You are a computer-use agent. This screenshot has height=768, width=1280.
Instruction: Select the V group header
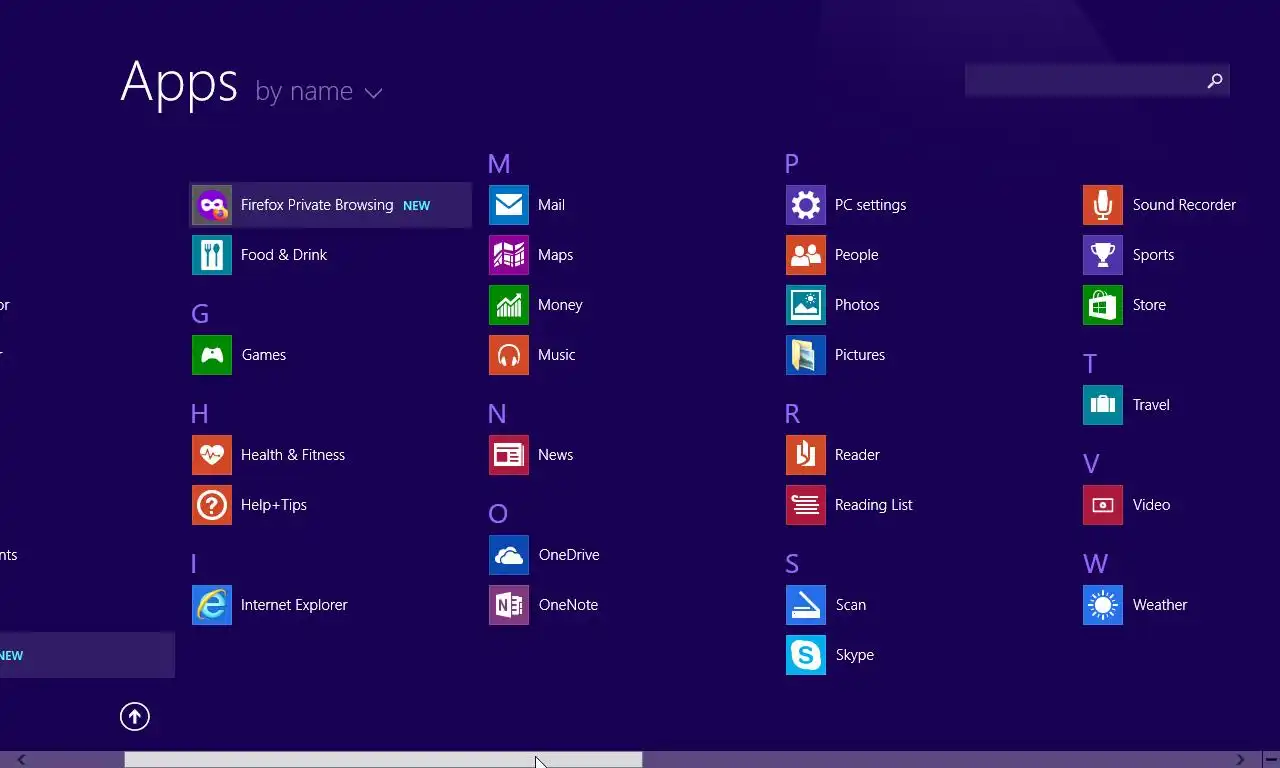pyautogui.click(x=1091, y=464)
